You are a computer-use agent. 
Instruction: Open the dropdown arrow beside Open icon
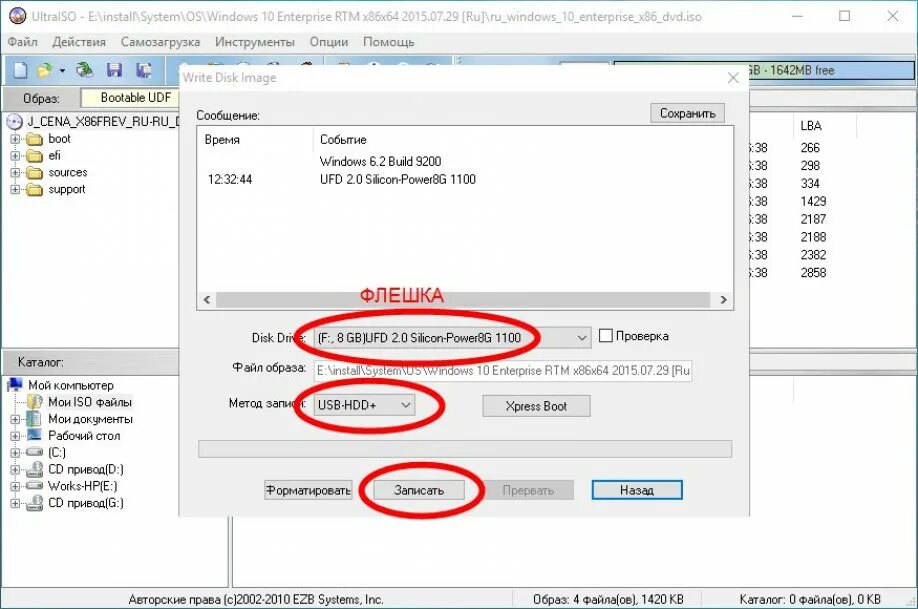click(x=62, y=71)
